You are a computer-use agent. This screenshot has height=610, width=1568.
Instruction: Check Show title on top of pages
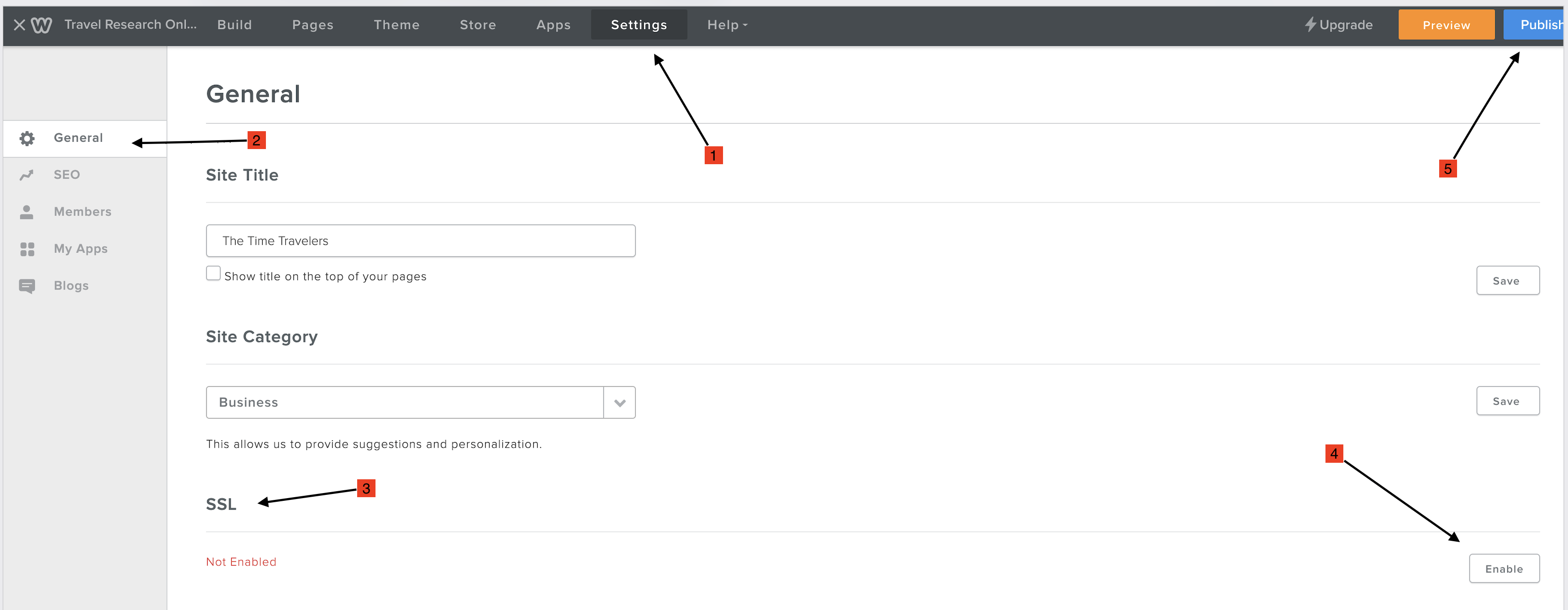(x=213, y=273)
